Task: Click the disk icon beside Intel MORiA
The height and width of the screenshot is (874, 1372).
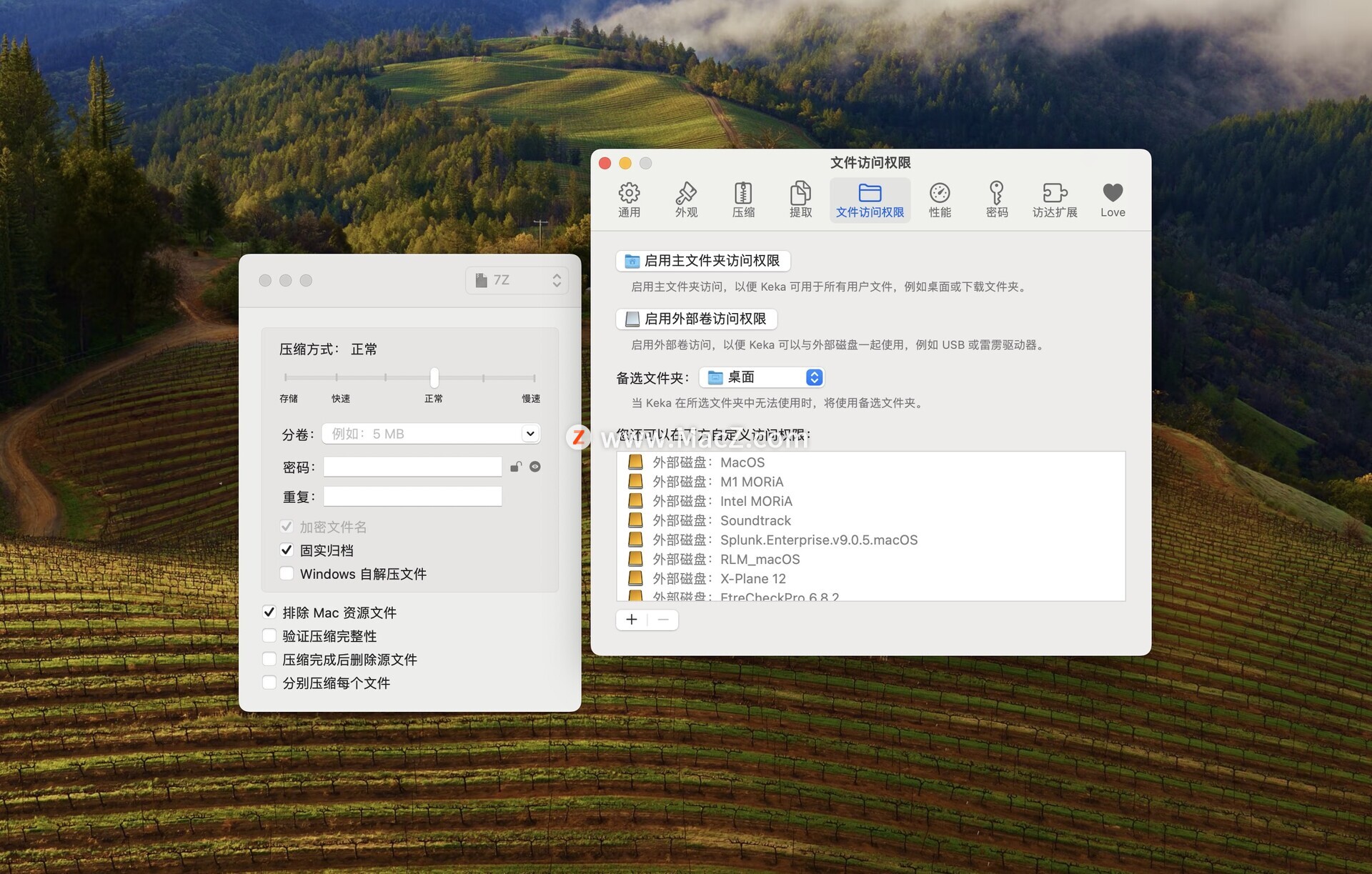Action: [635, 501]
